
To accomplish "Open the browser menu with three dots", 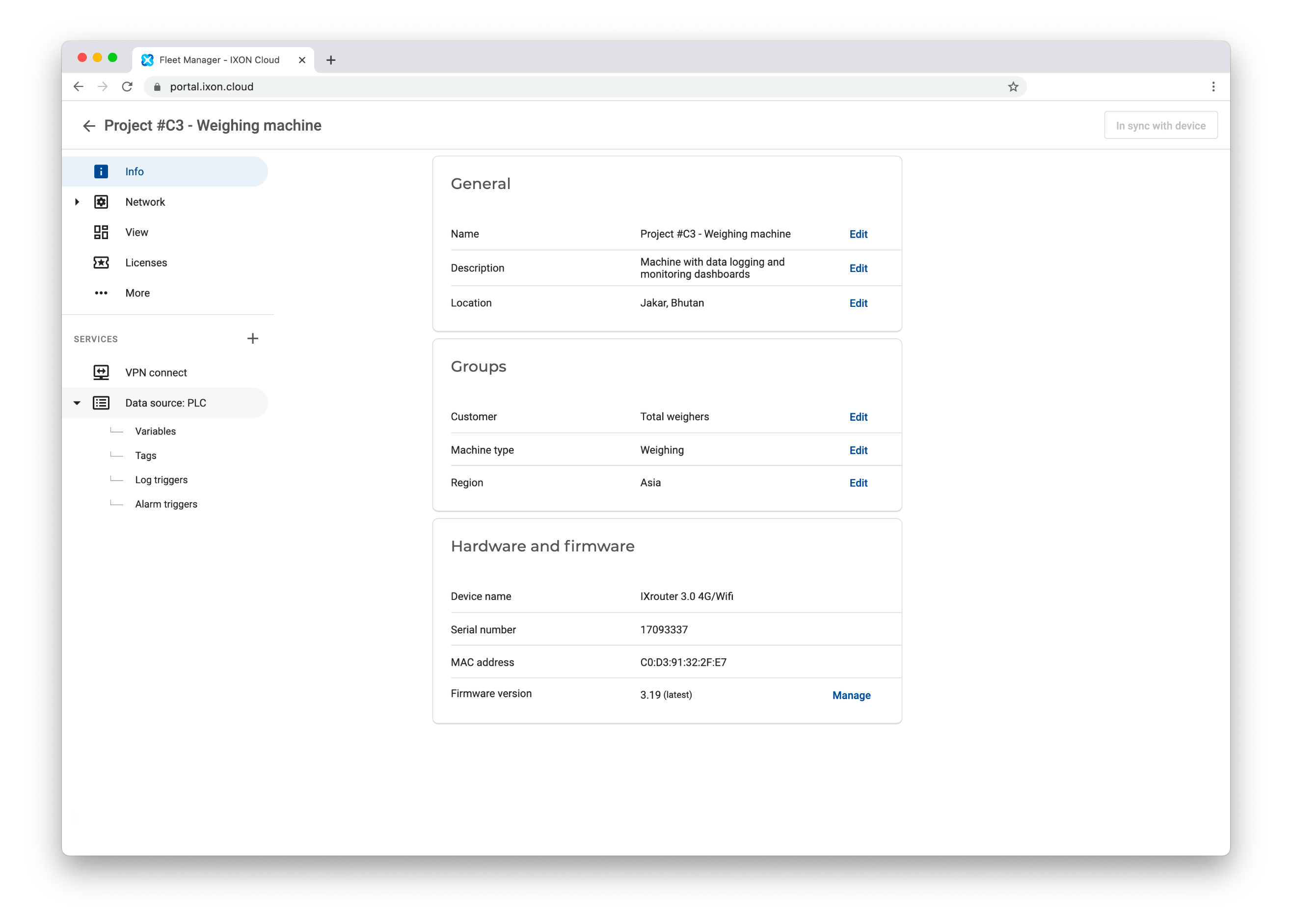I will pos(1213,86).
